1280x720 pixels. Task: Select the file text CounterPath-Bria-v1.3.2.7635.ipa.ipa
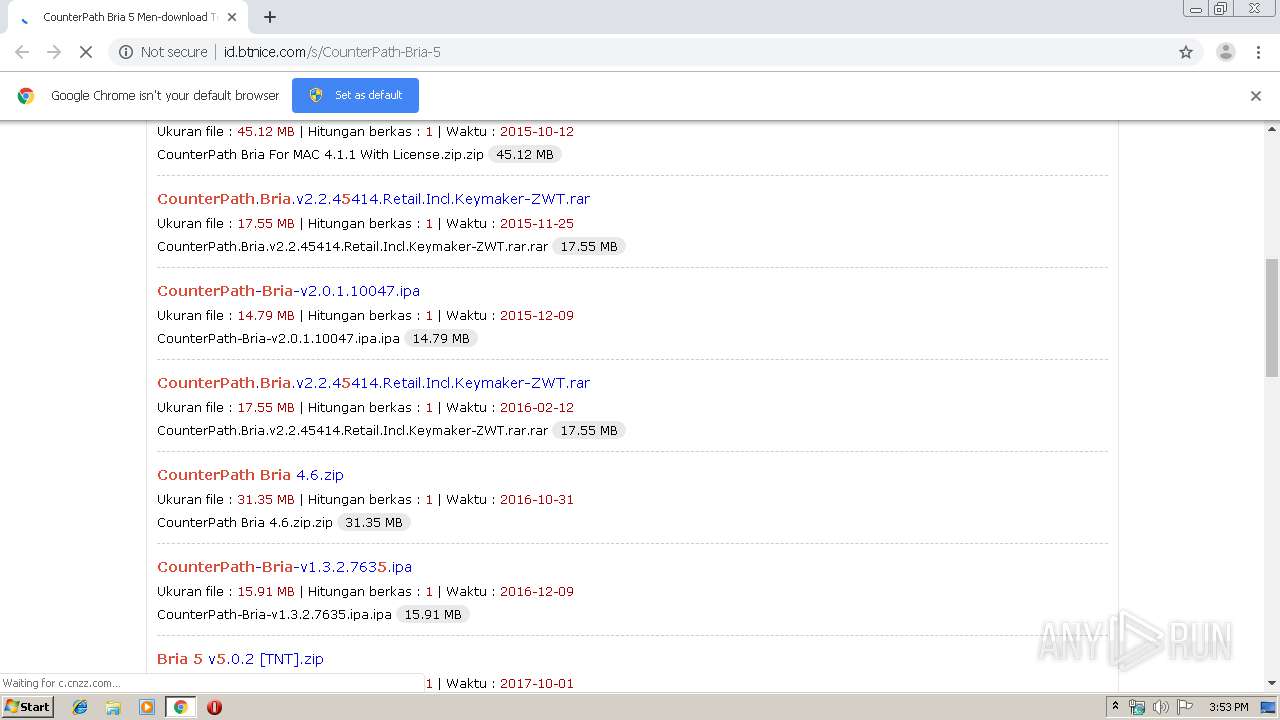point(274,614)
